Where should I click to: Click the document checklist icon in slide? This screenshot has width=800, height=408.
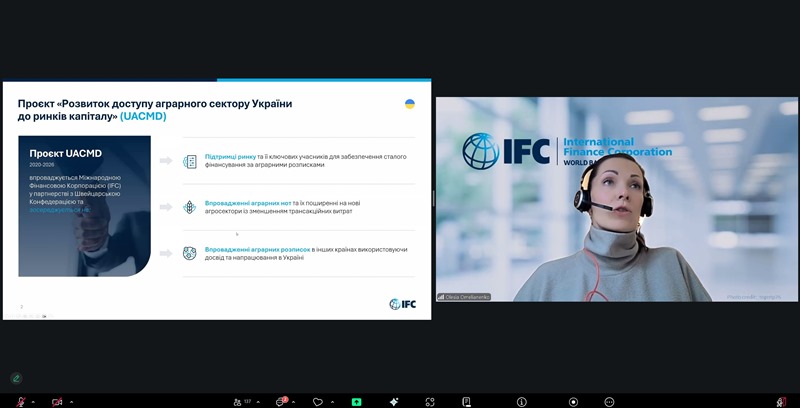190,162
